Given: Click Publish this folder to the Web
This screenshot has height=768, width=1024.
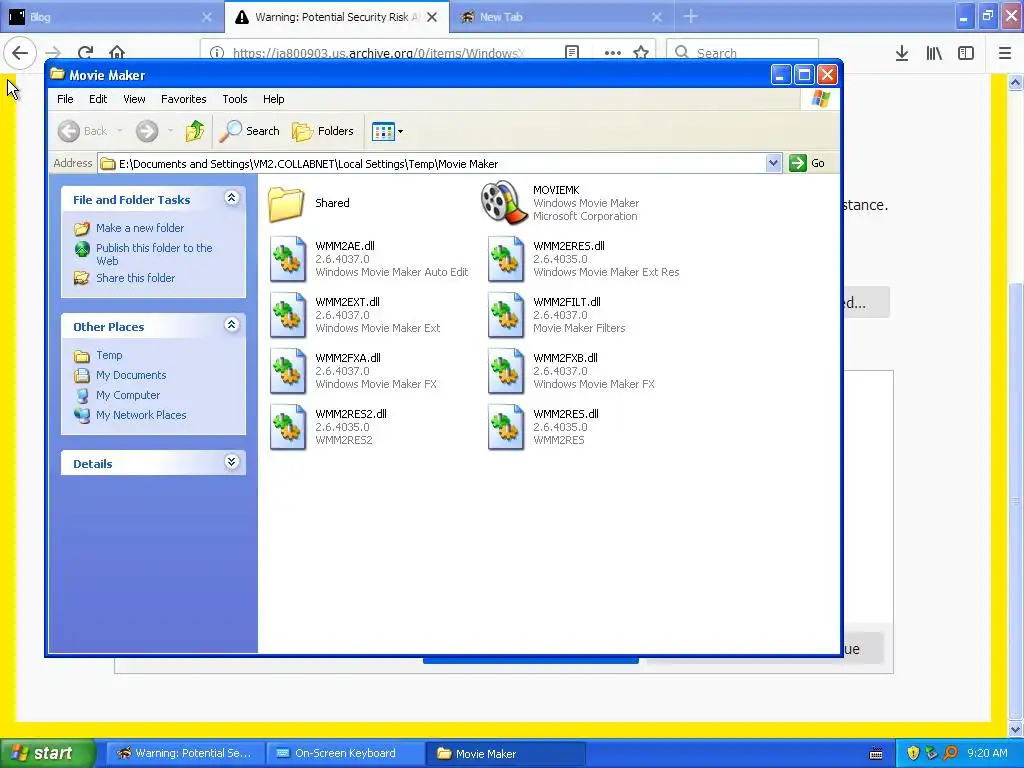Looking at the screenshot, I should tap(154, 254).
